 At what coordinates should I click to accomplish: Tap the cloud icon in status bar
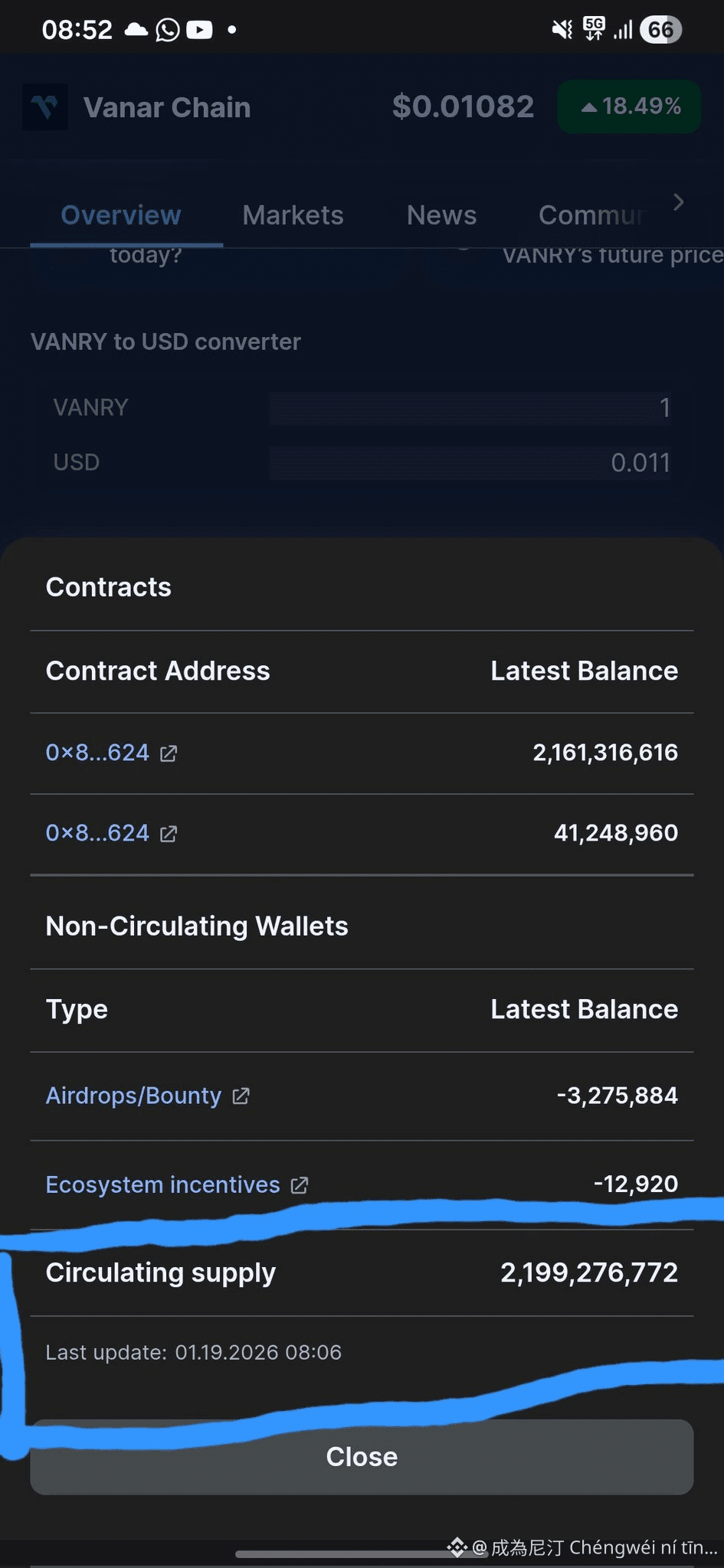[136, 30]
